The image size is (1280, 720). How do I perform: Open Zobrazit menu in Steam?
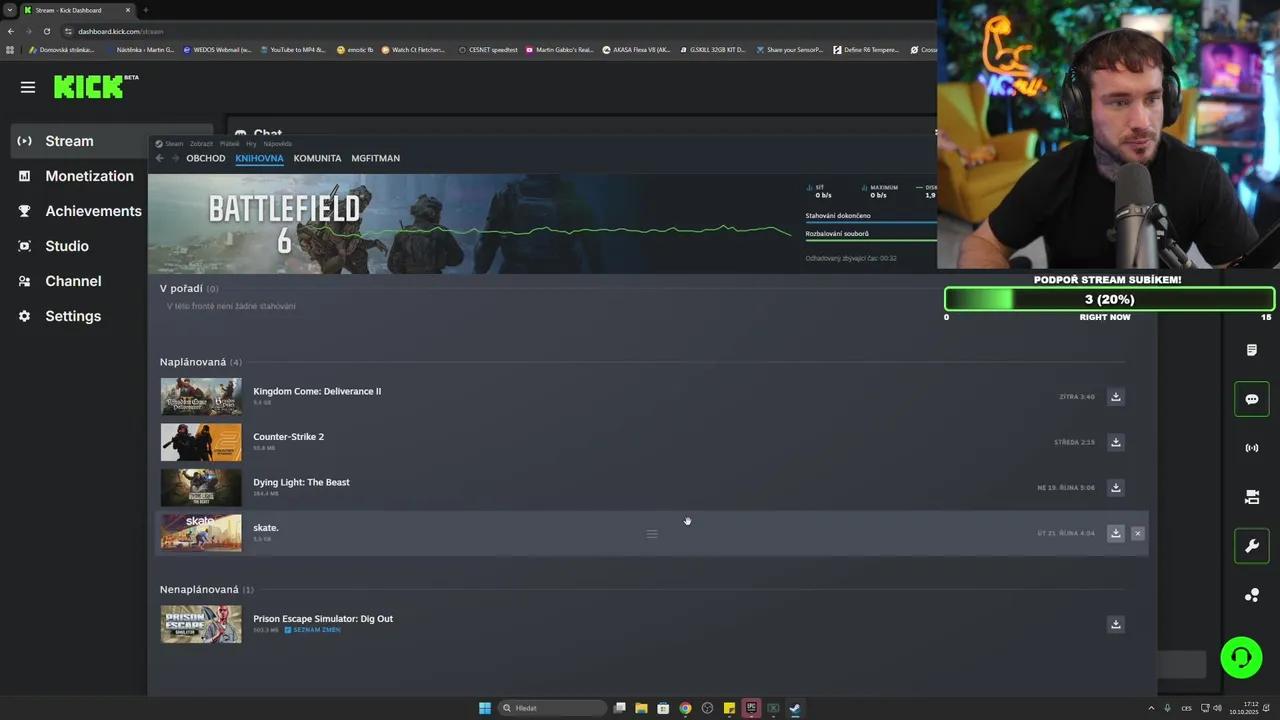(201, 144)
